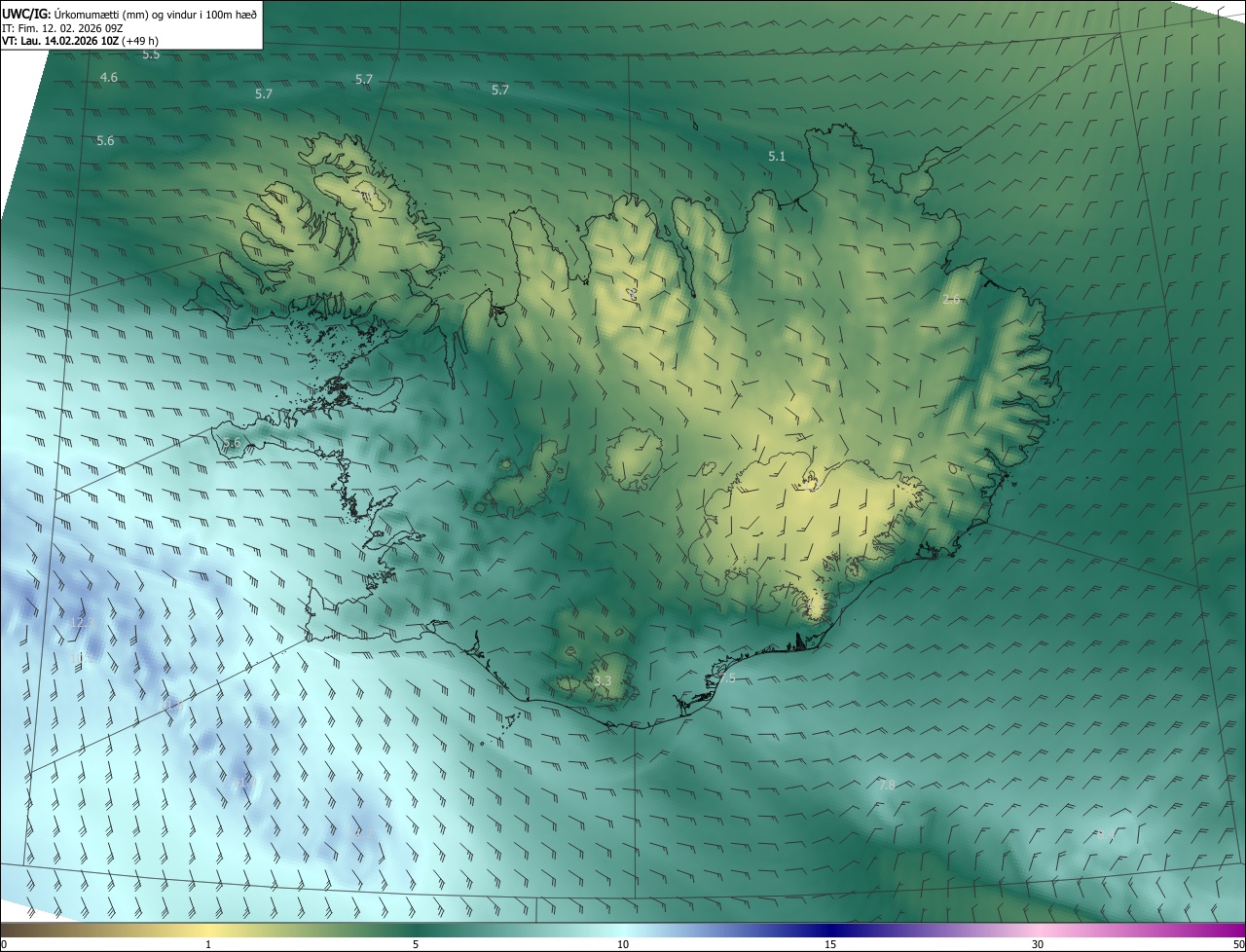Click the 50 tick on the colour scale

[x=1238, y=944]
